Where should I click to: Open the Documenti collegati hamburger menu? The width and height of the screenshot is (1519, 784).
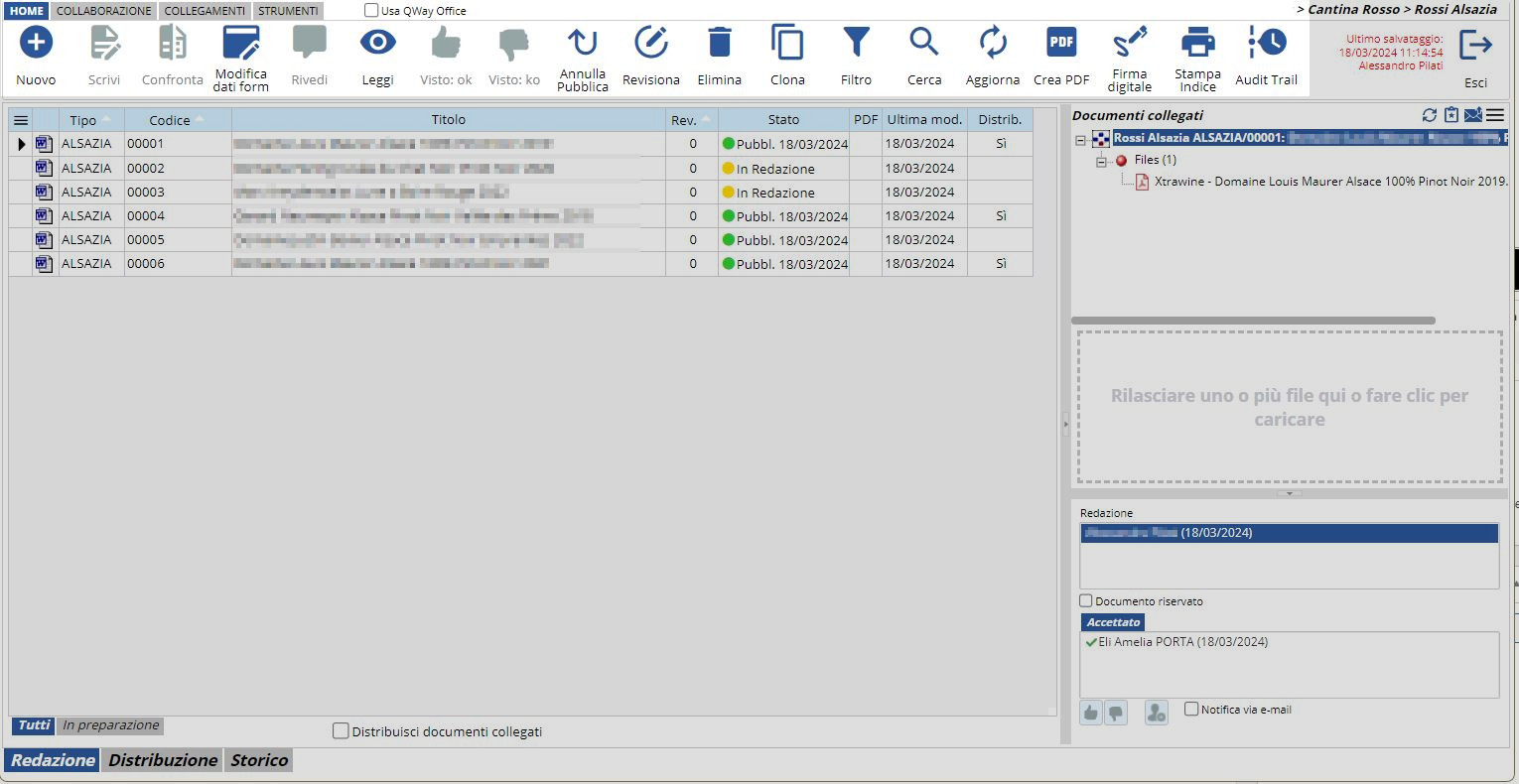point(1495,115)
